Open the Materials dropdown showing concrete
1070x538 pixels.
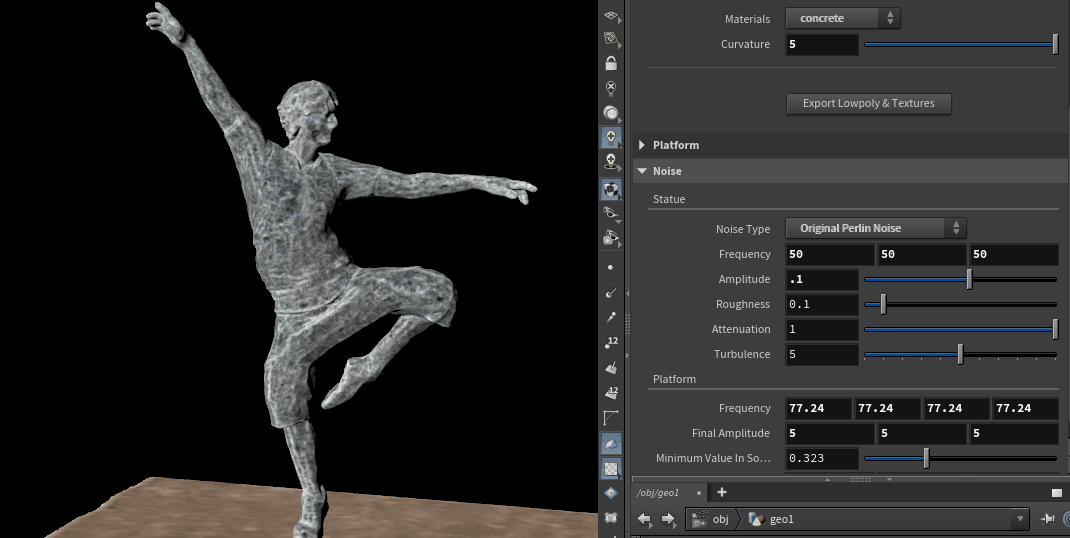(x=843, y=18)
